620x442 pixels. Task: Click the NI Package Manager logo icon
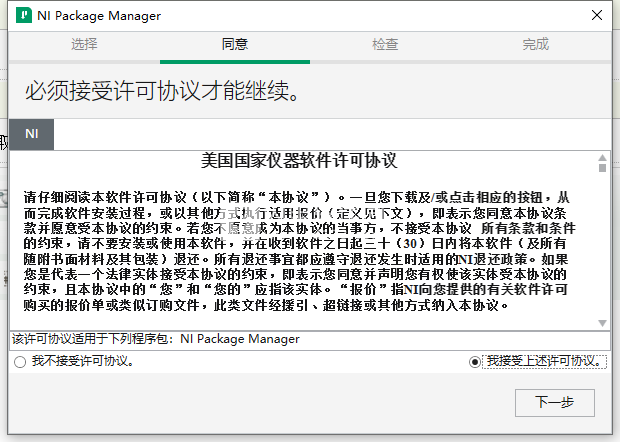[24, 15]
